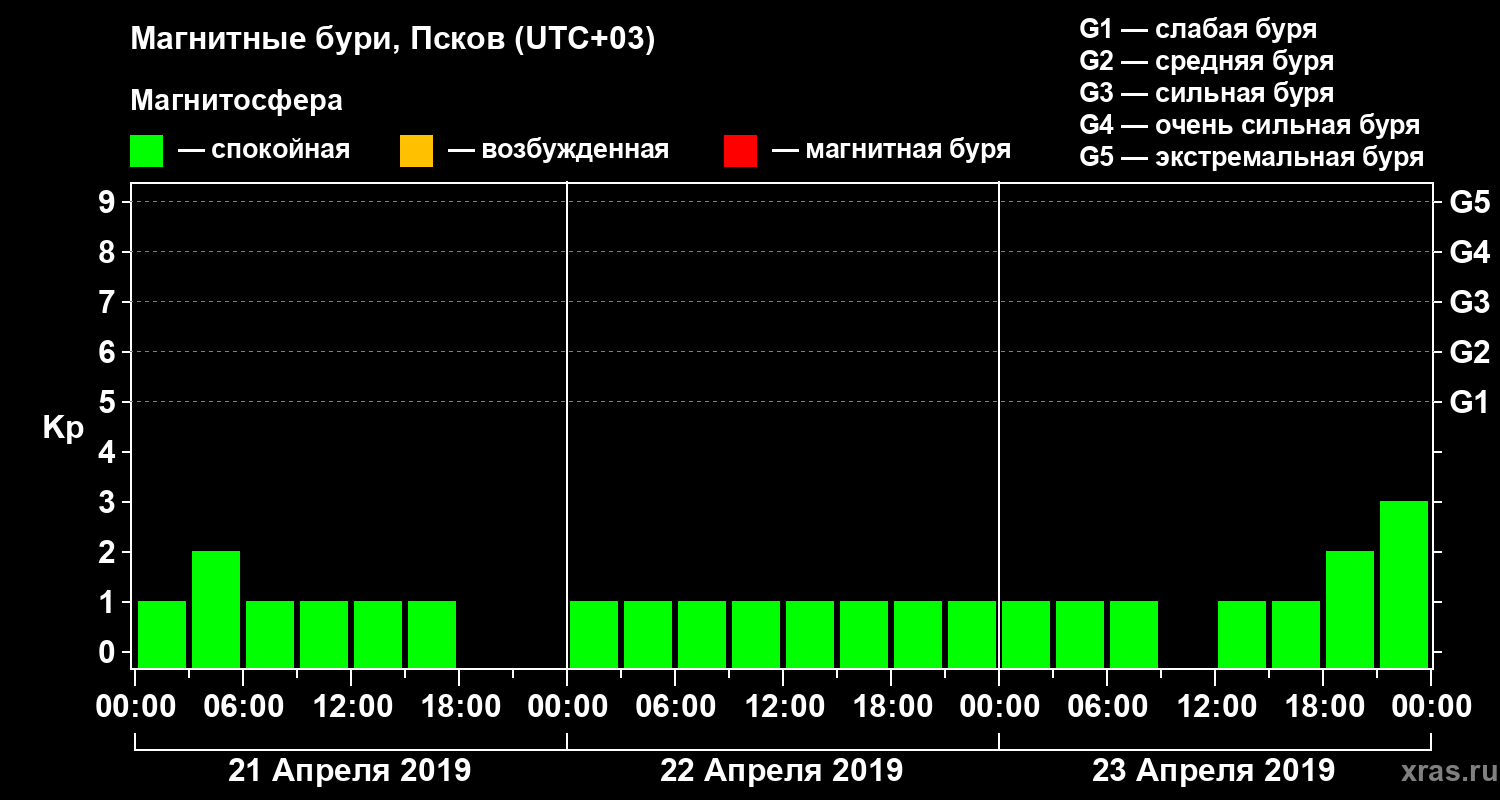Click the date label '23 Апреля 2019'

pyautogui.click(x=1213, y=770)
